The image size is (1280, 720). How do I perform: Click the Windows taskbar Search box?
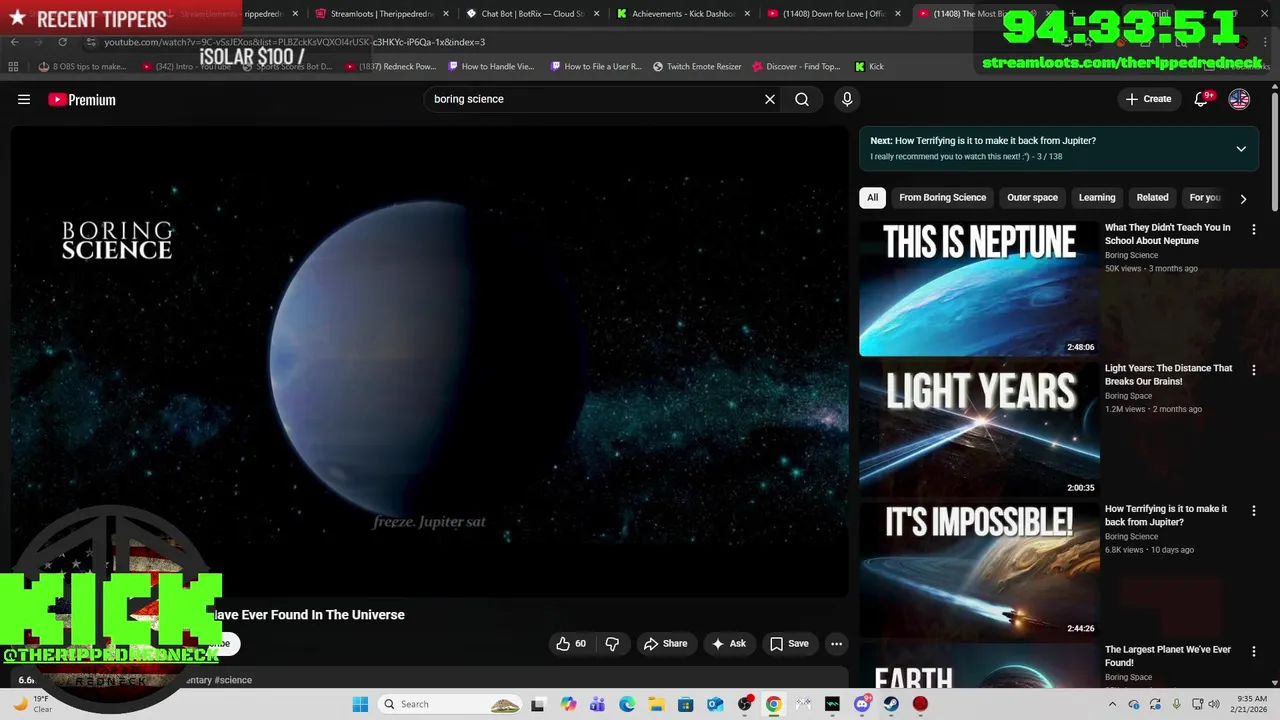[450, 704]
